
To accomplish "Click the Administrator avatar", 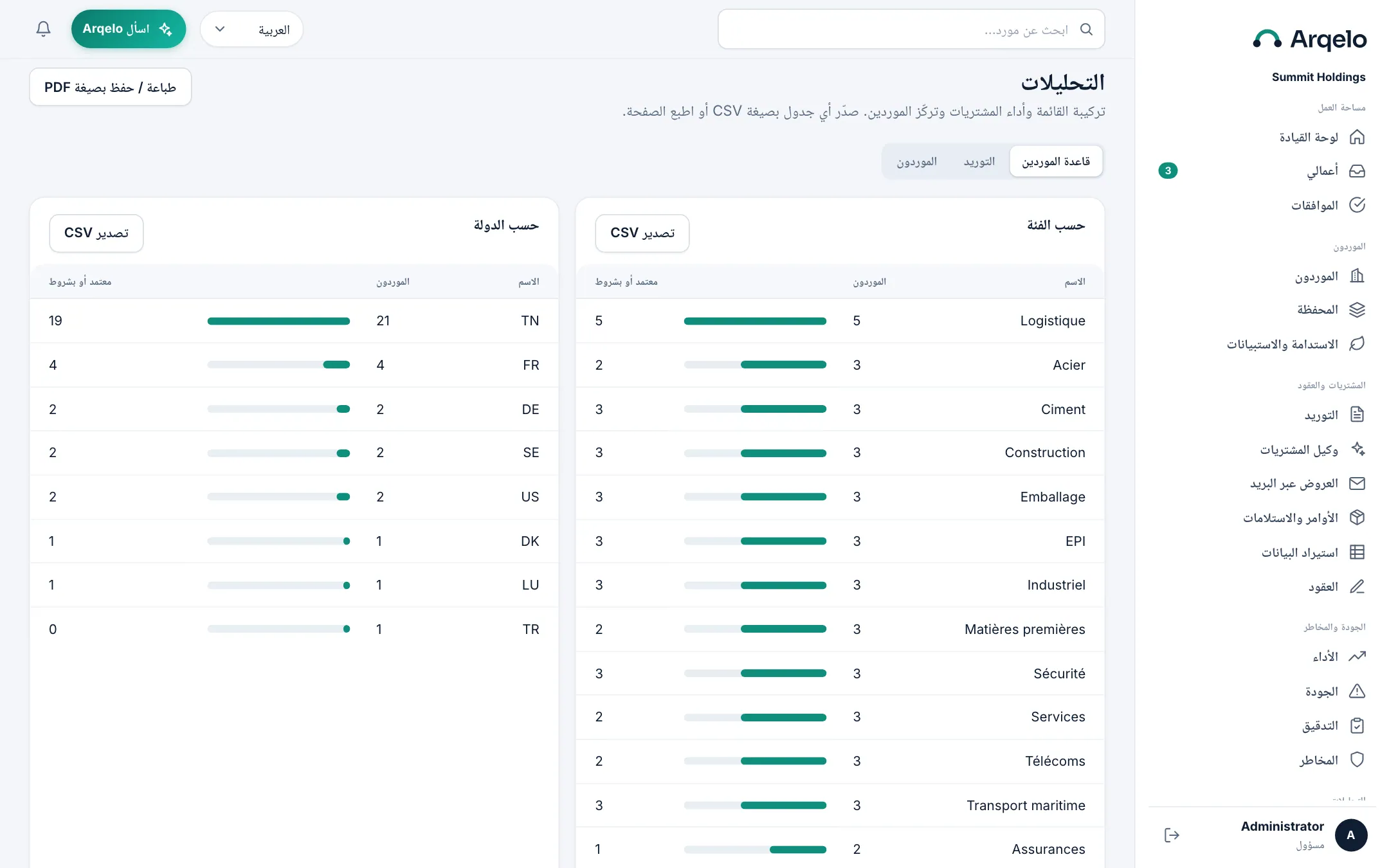I will click(1350, 835).
